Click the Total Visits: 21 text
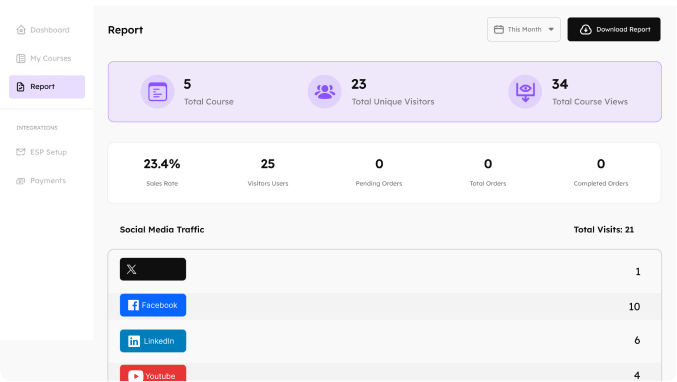 (x=604, y=230)
